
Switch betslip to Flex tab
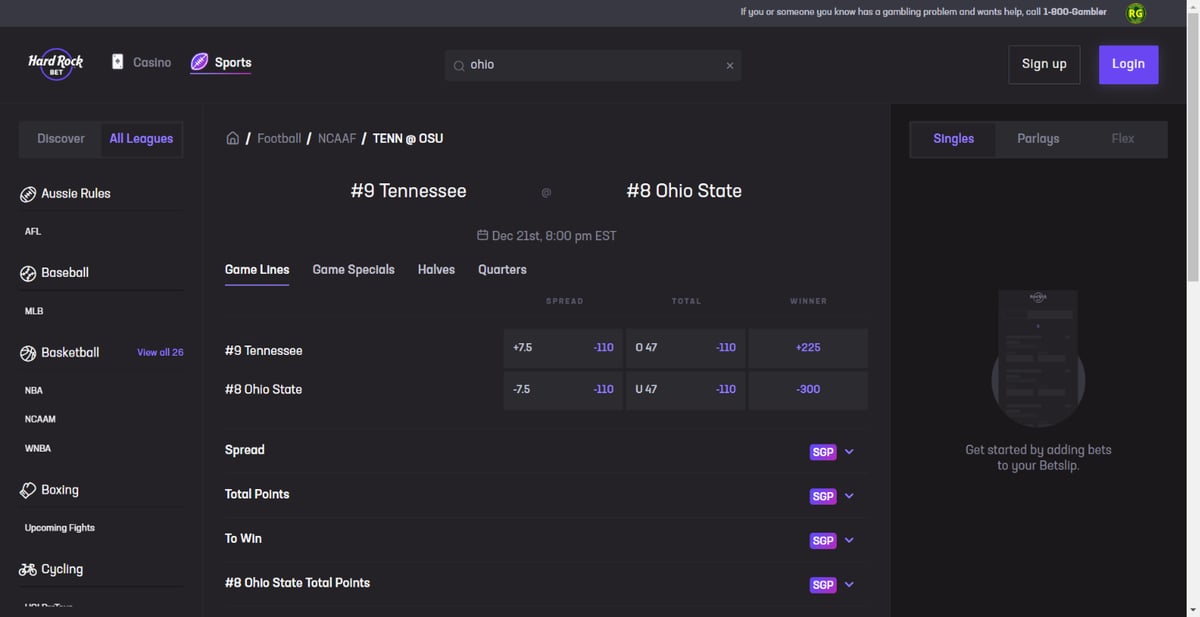tap(1123, 139)
